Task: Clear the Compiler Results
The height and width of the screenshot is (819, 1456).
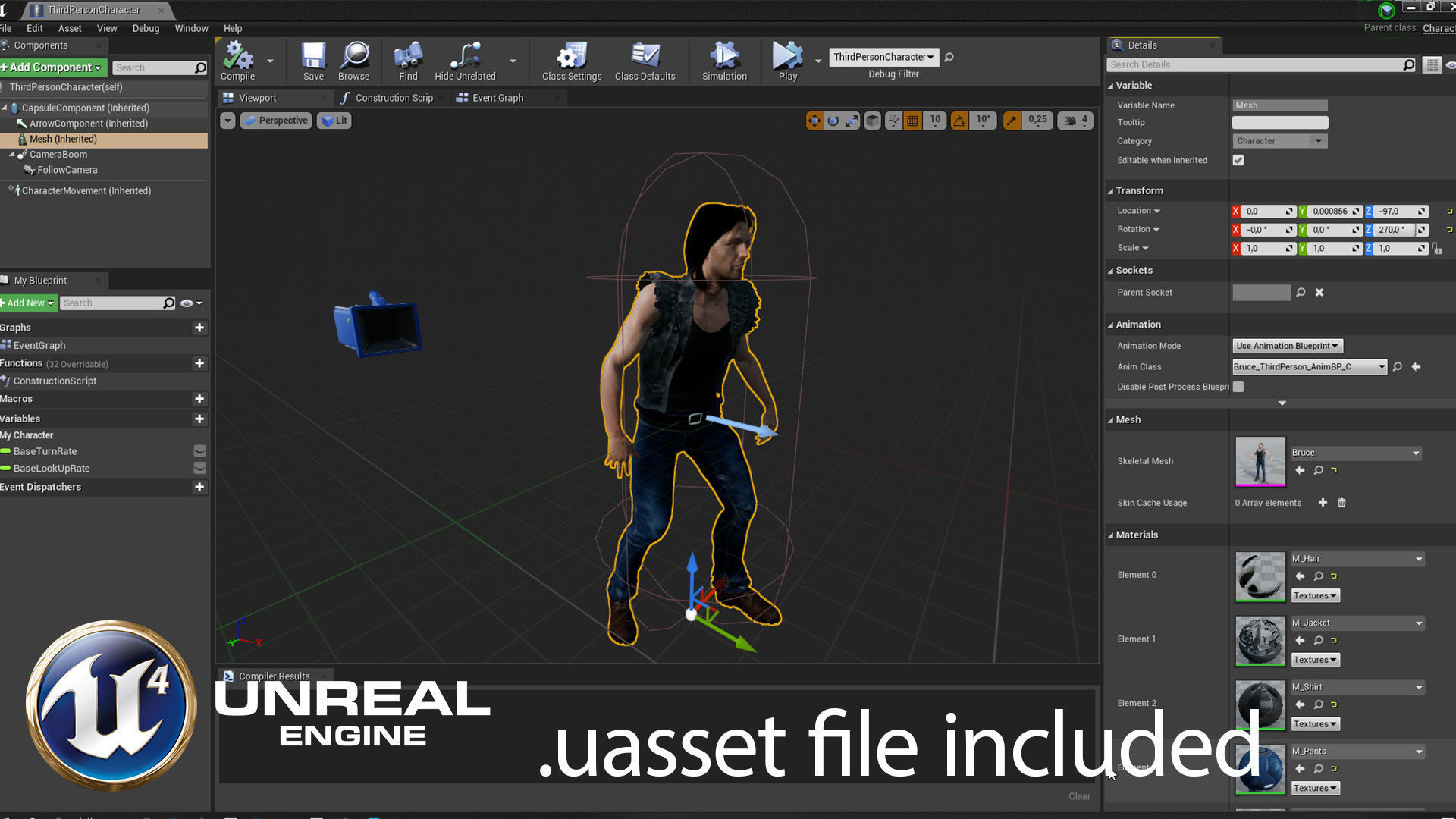Action: pos(1079,796)
